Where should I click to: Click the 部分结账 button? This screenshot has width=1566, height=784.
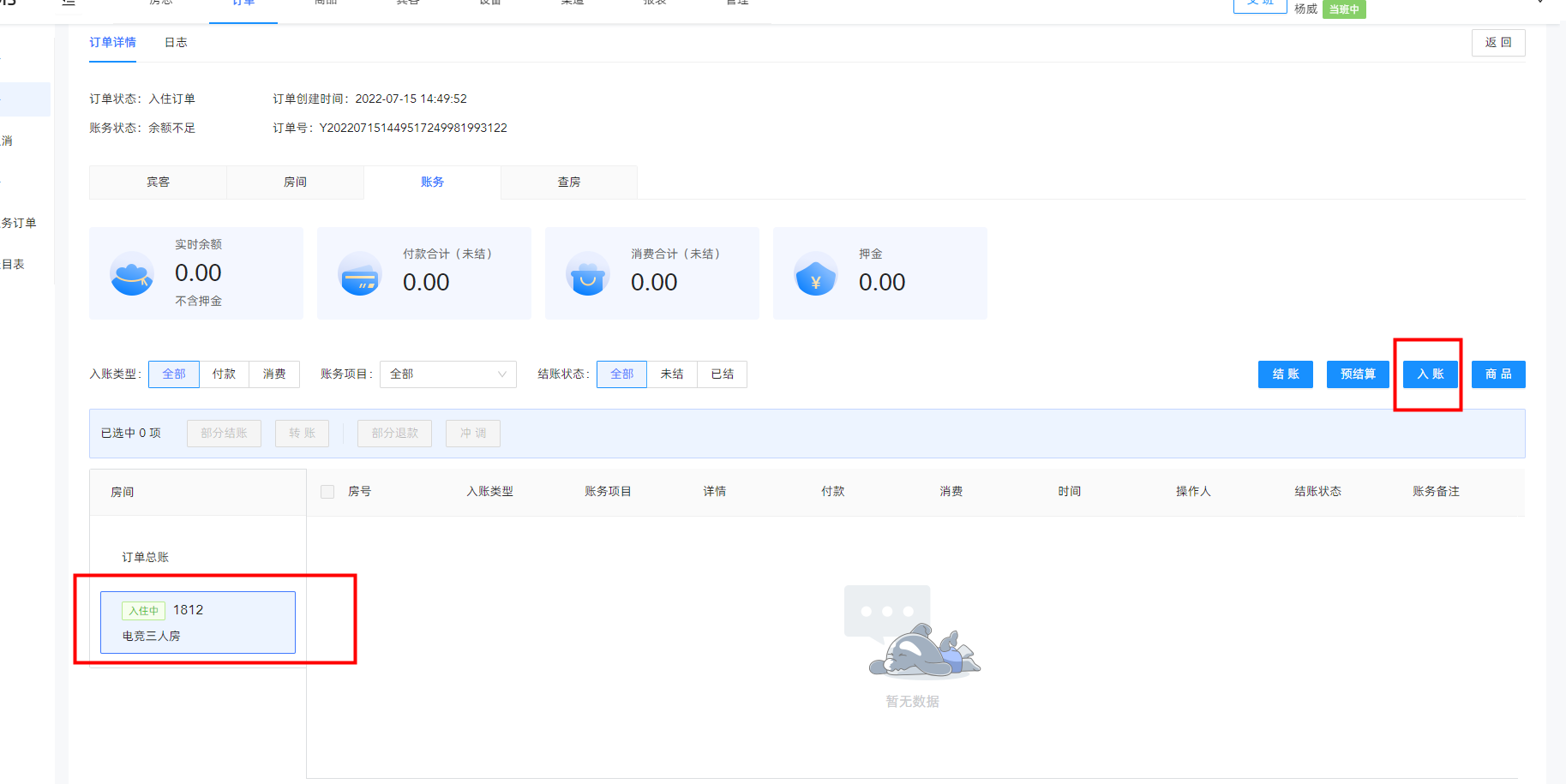[x=224, y=434]
